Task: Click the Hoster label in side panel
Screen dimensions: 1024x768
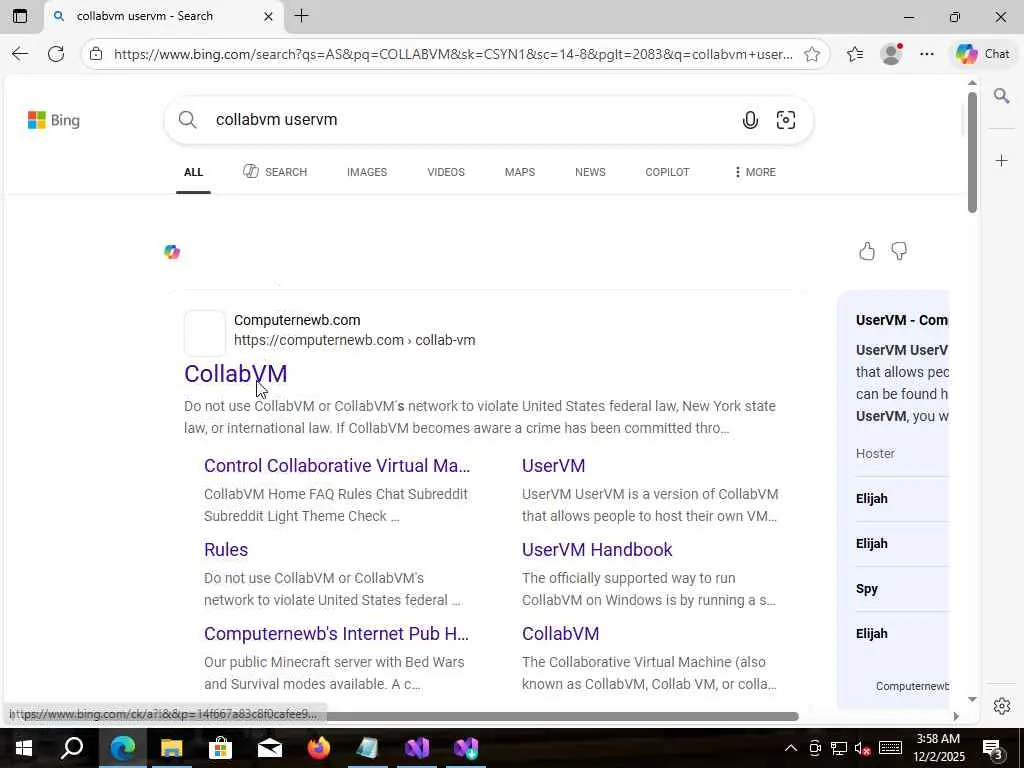Action: point(875,454)
